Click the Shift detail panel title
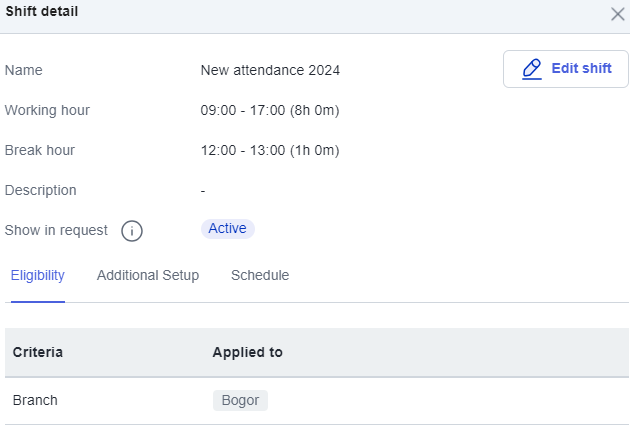Viewport: 630px width, 428px height. click(x=42, y=11)
